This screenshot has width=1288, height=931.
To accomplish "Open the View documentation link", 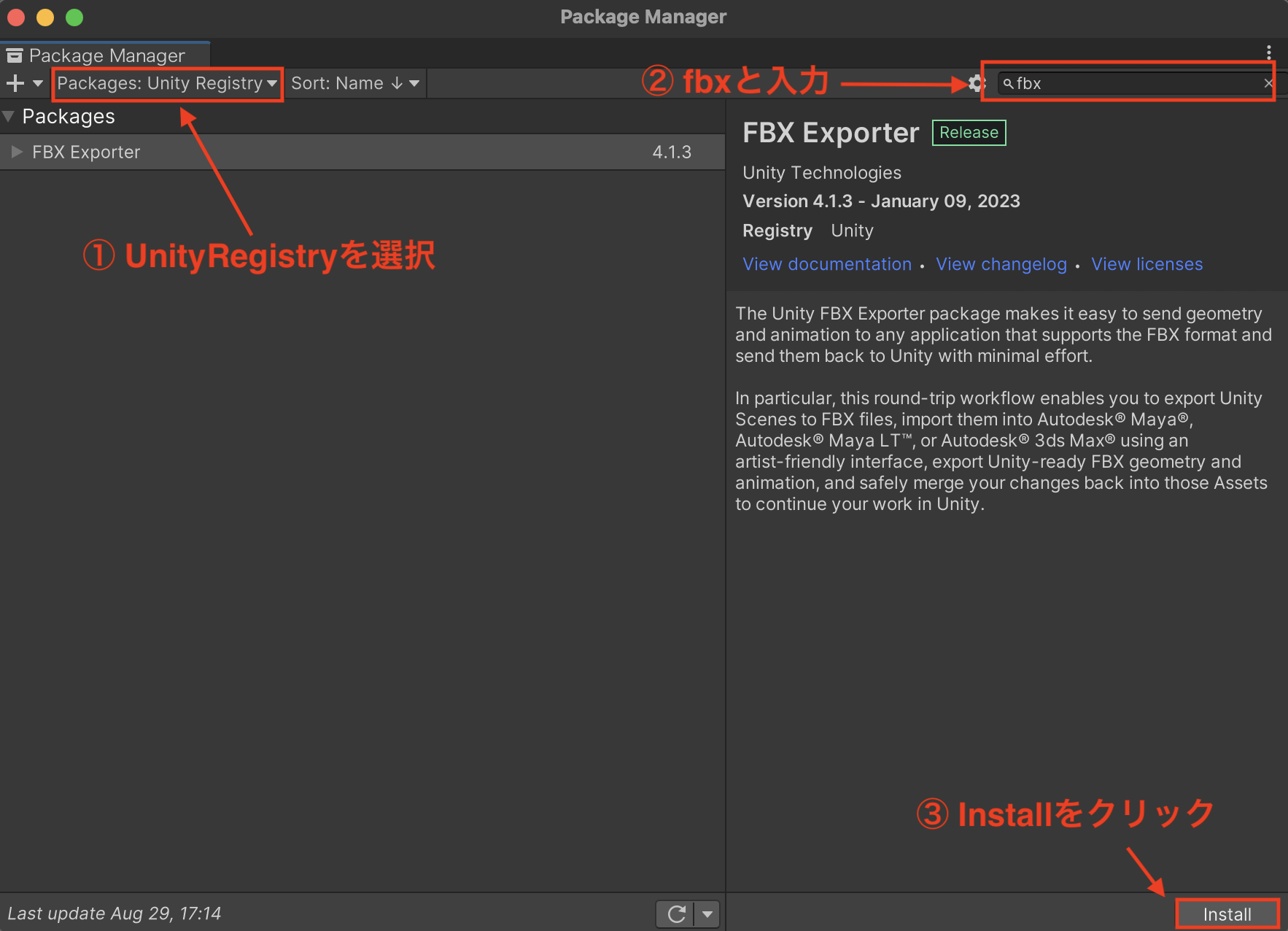I will [x=826, y=264].
